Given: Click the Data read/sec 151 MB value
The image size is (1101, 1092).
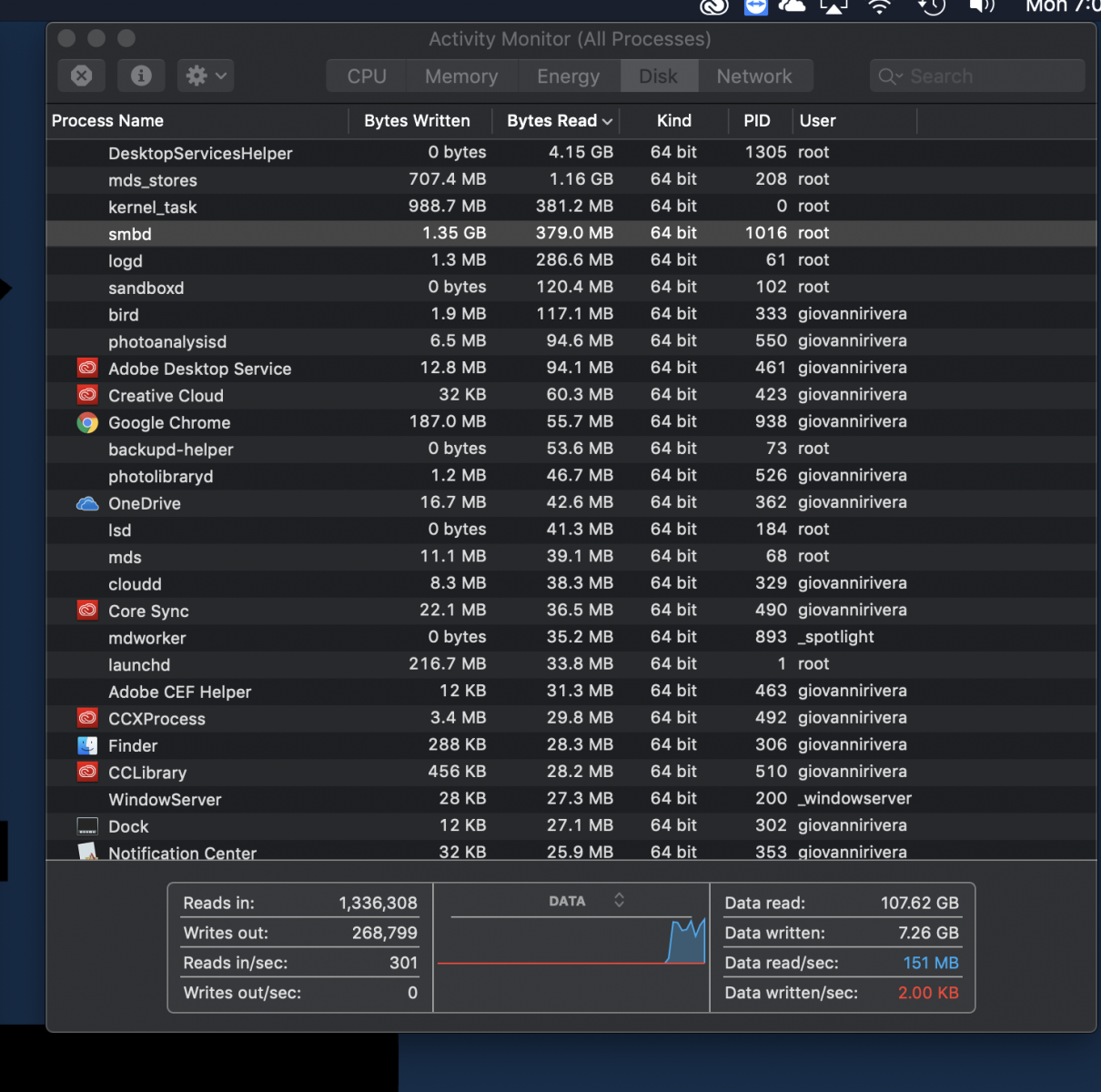Looking at the screenshot, I should coord(931,963).
